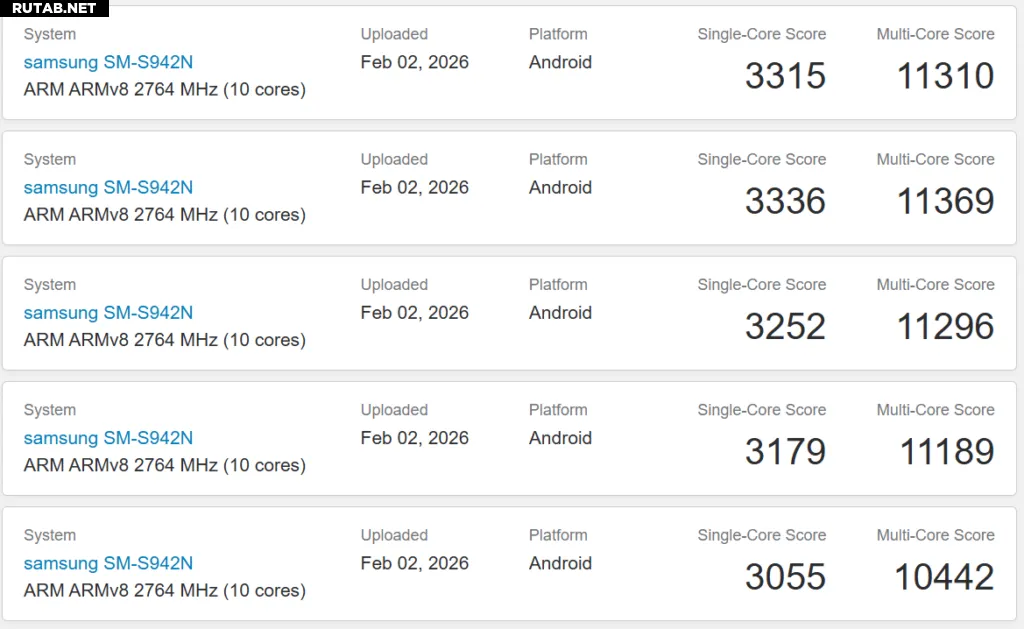Viewport: 1024px width, 629px height.
Task: Select the multi-core score 11369
Action: point(945,201)
